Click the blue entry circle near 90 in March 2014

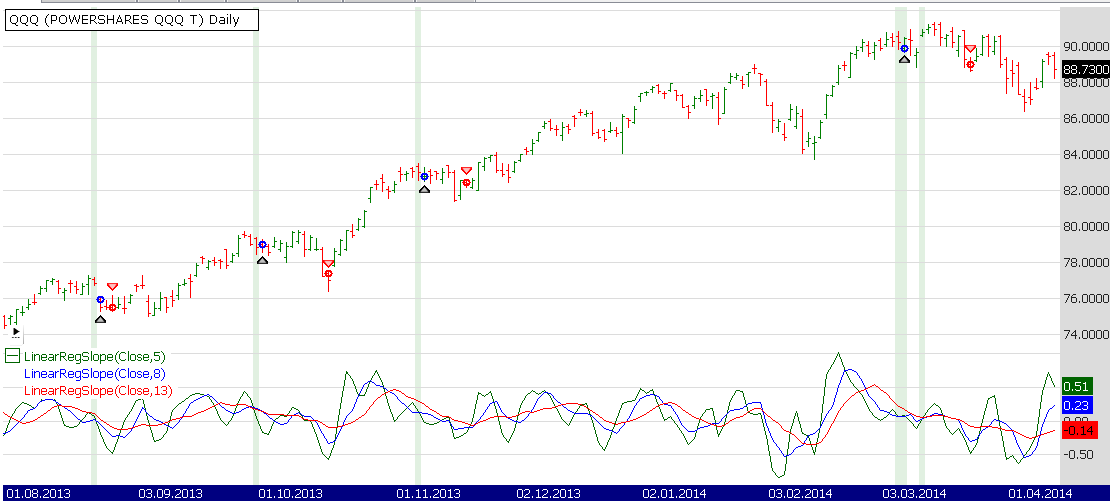tap(904, 48)
